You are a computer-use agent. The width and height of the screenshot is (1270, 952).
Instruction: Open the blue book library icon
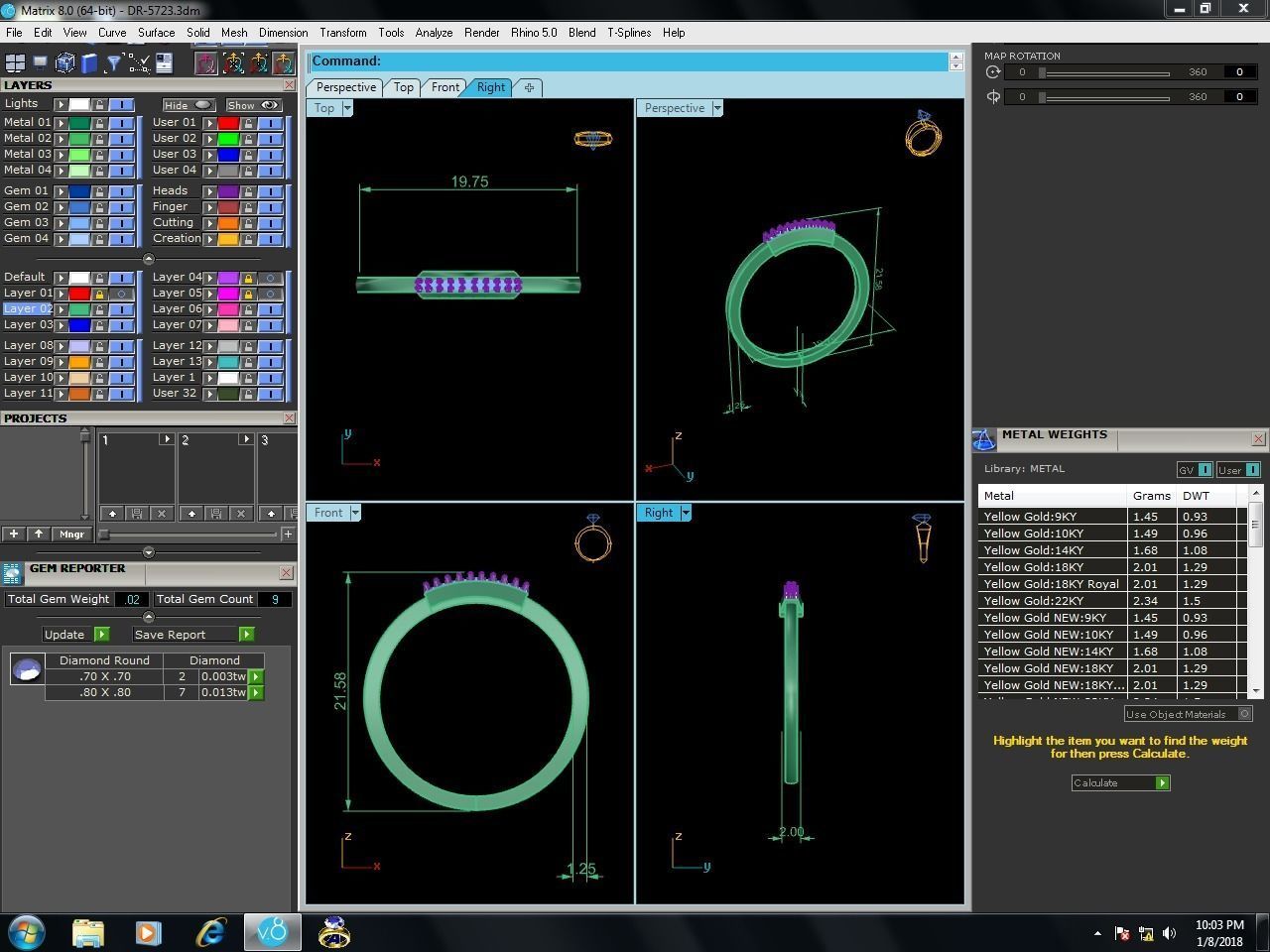coord(89,63)
